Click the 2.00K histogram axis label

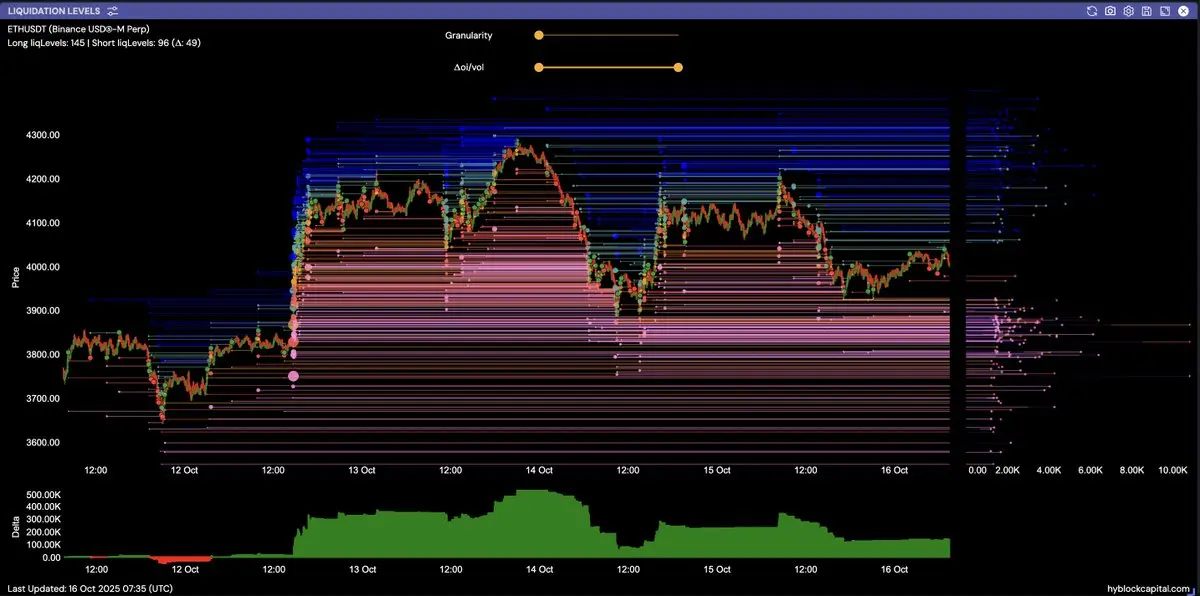(1007, 470)
